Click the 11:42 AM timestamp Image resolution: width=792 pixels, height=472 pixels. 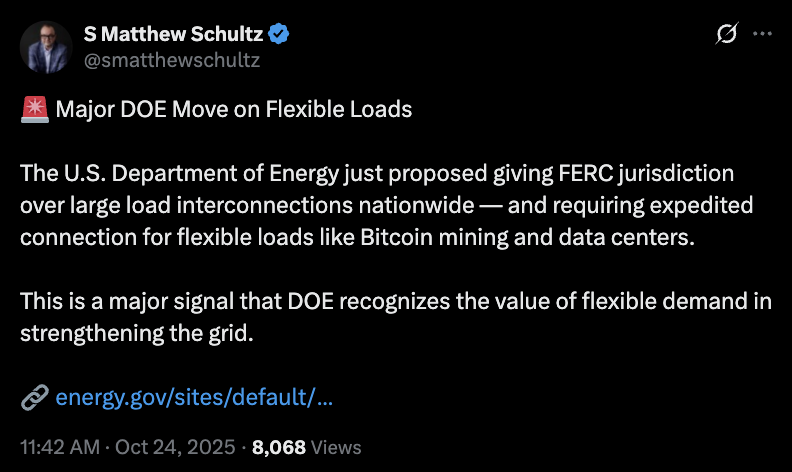pos(59,446)
